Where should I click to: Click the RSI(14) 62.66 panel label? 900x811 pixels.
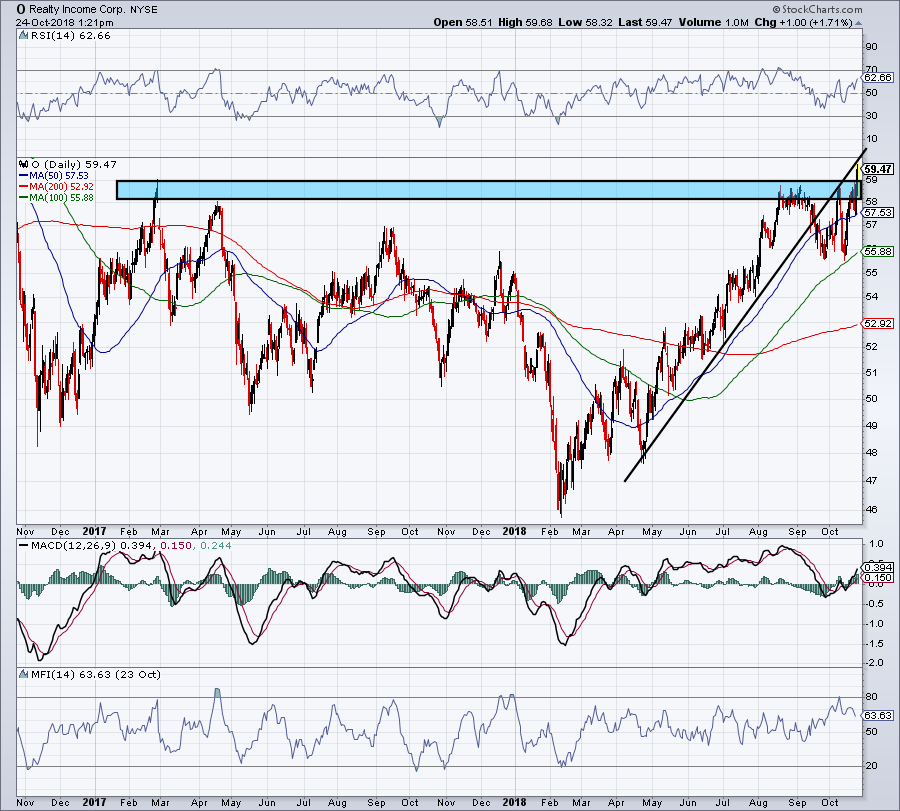tap(71, 36)
